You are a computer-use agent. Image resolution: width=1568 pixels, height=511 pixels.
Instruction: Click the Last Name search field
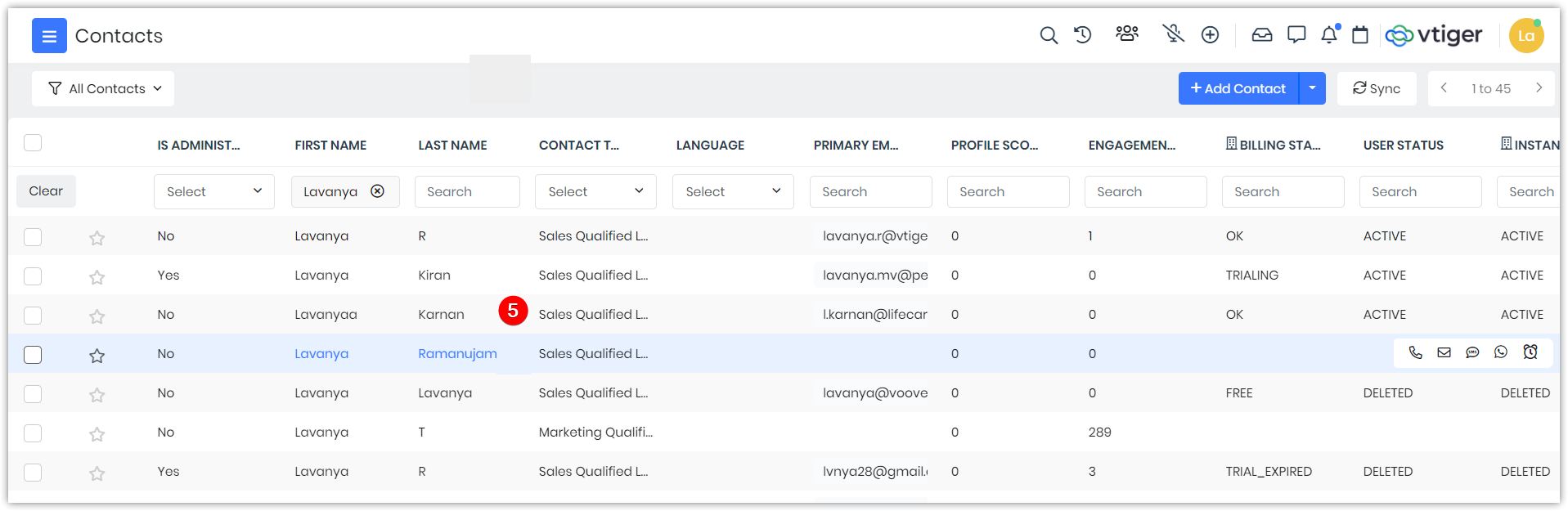point(467,191)
